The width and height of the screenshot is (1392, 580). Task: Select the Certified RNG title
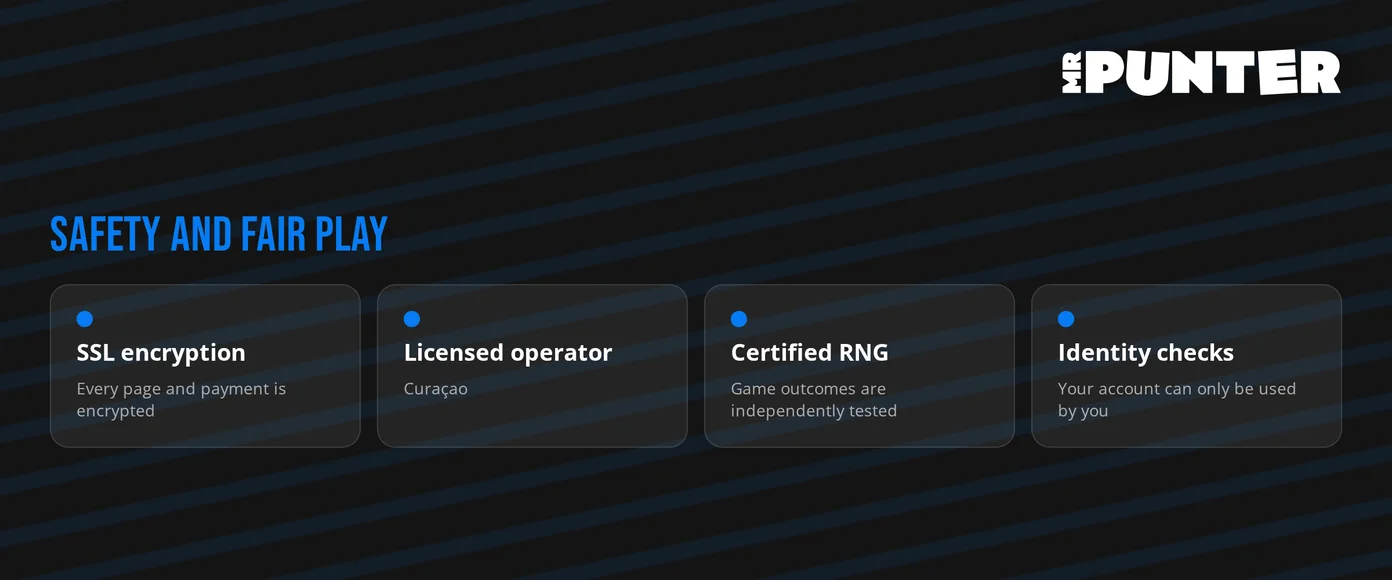point(810,353)
